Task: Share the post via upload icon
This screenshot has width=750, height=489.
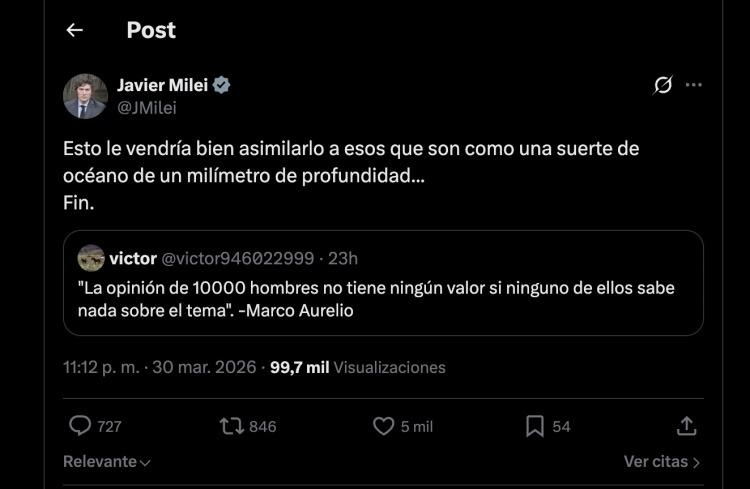Action: click(686, 426)
